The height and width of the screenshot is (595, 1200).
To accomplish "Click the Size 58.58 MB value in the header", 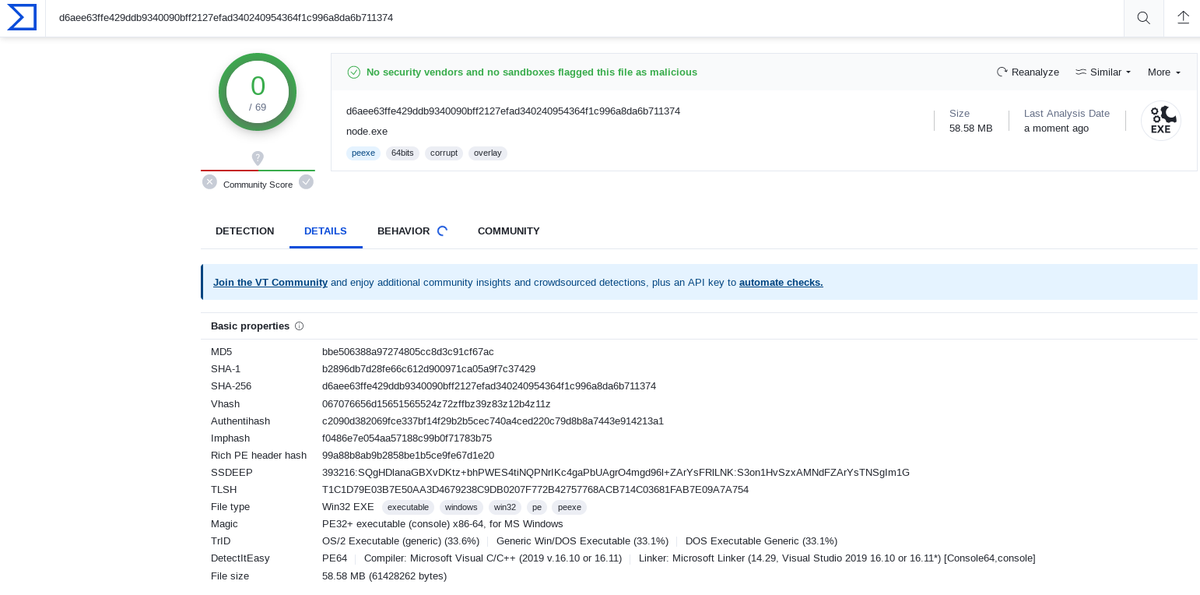I will click(971, 128).
